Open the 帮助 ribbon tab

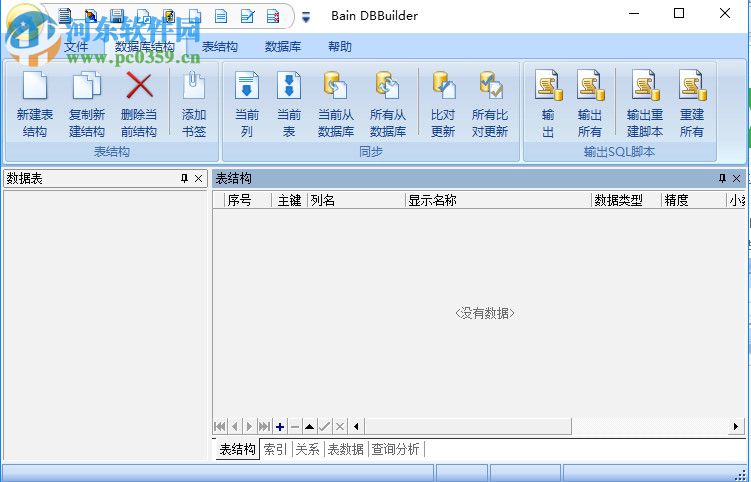(340, 46)
